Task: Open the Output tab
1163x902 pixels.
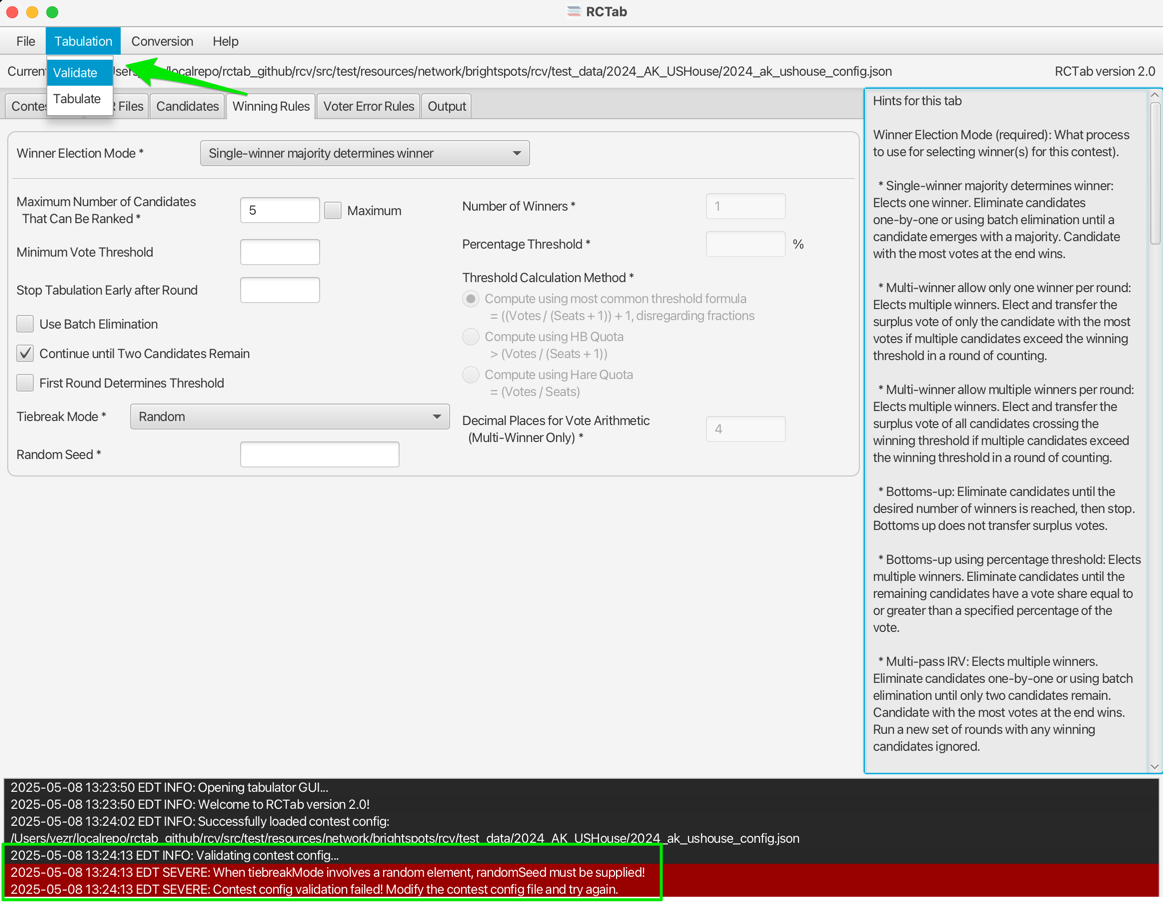Action: coord(447,106)
